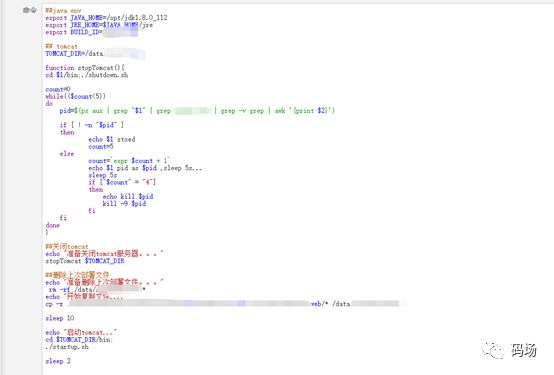Screen dimensions: 554x375
Task: Click the "while(($count<5))" line
Action: (x=75, y=96)
